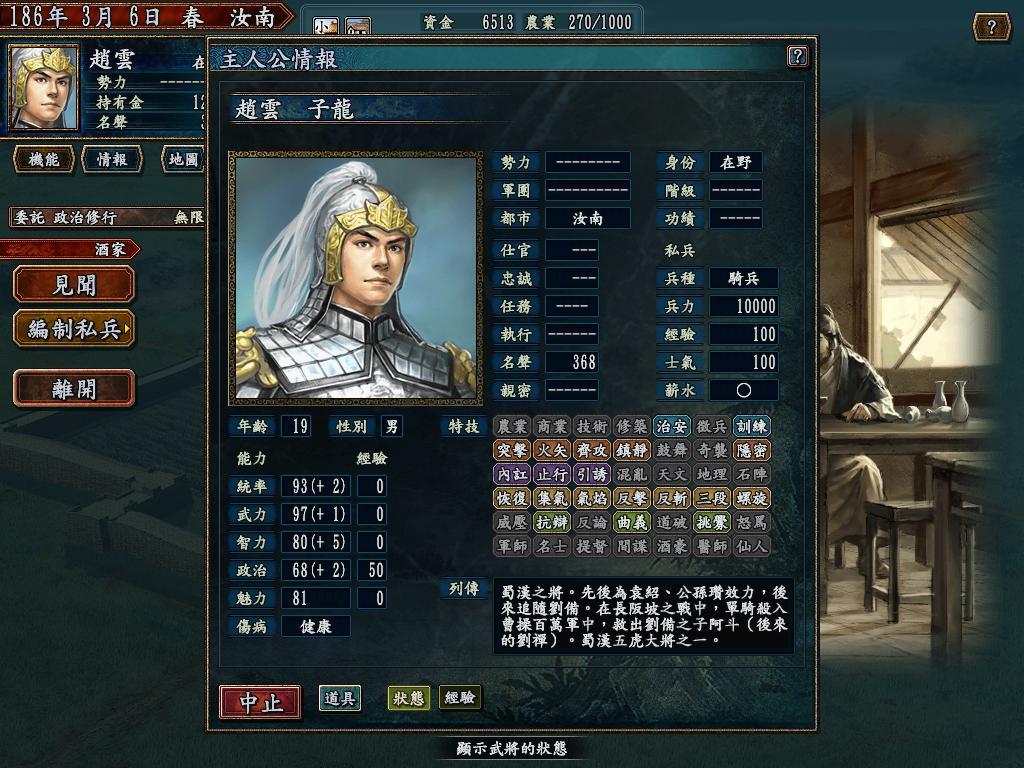Image resolution: width=1024 pixels, height=768 pixels.
Task: Open the top-right global help icon
Action: pyautogui.click(x=991, y=27)
